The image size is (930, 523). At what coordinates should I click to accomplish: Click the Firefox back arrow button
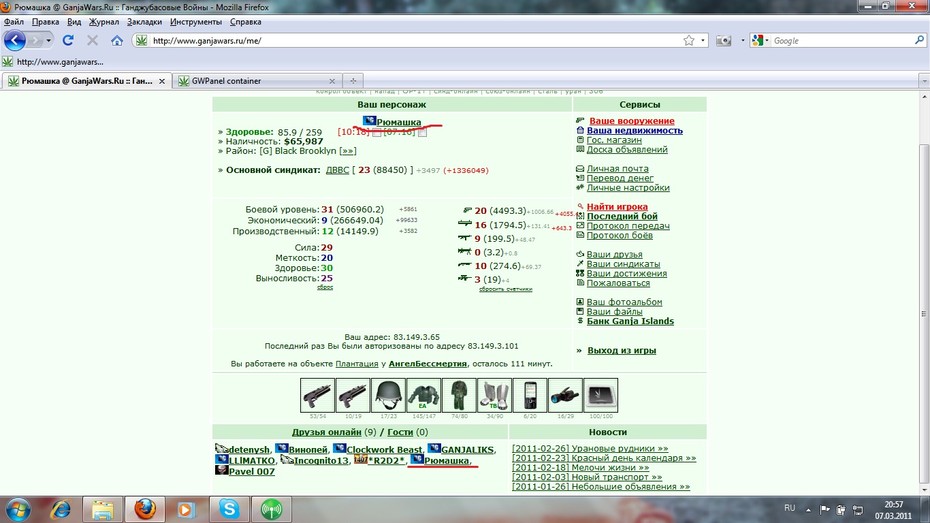coord(15,40)
